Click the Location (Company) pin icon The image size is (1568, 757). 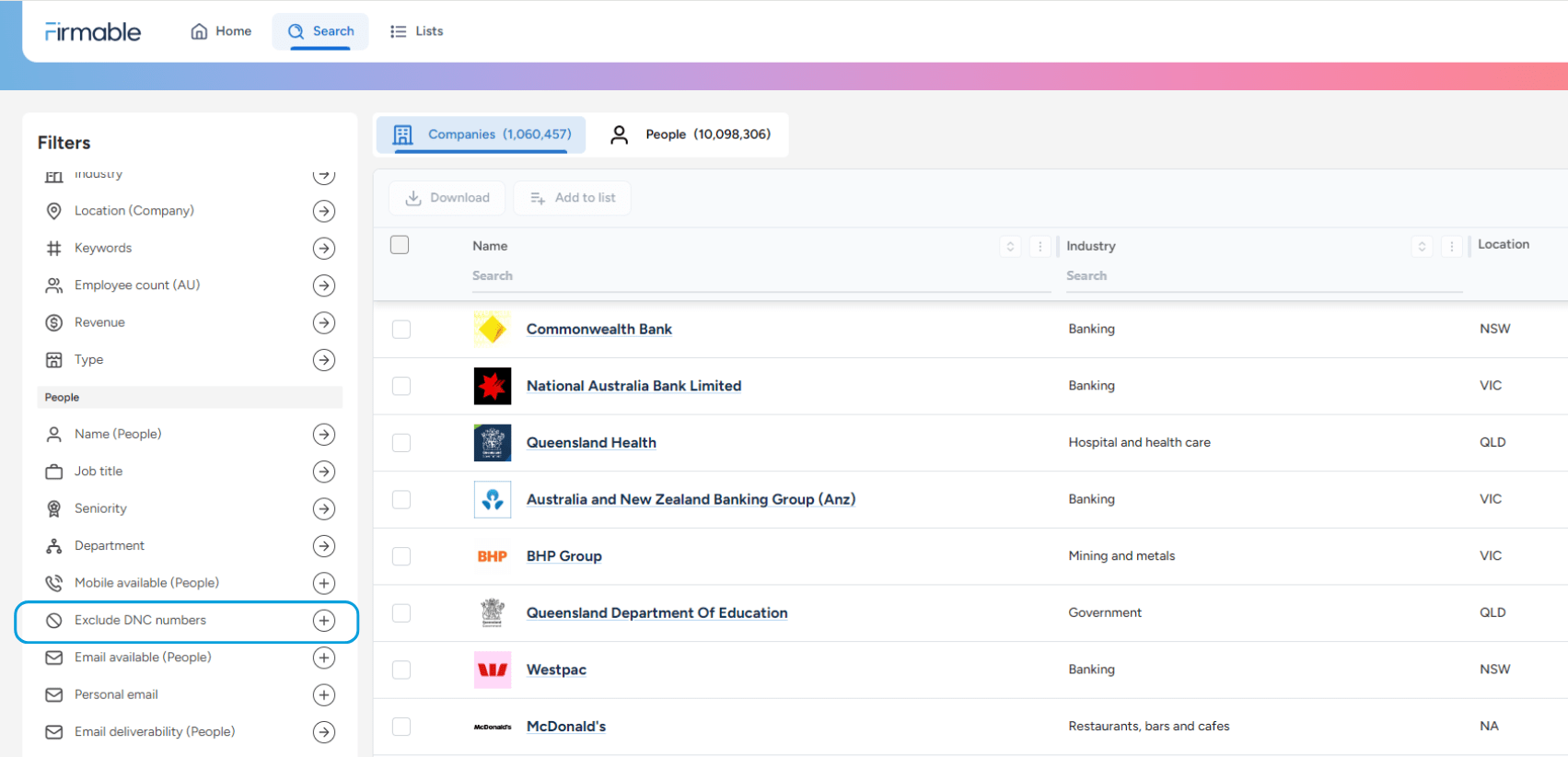point(54,211)
